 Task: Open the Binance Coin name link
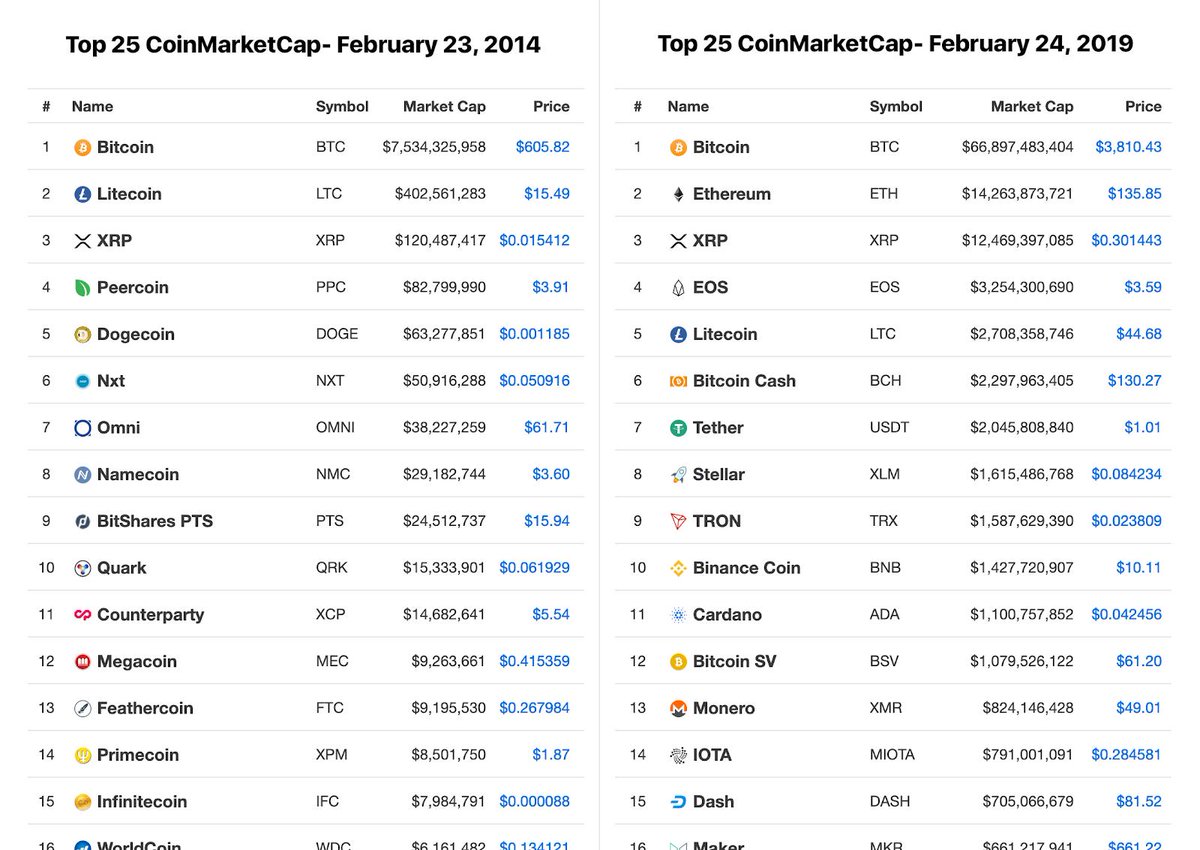pos(747,568)
